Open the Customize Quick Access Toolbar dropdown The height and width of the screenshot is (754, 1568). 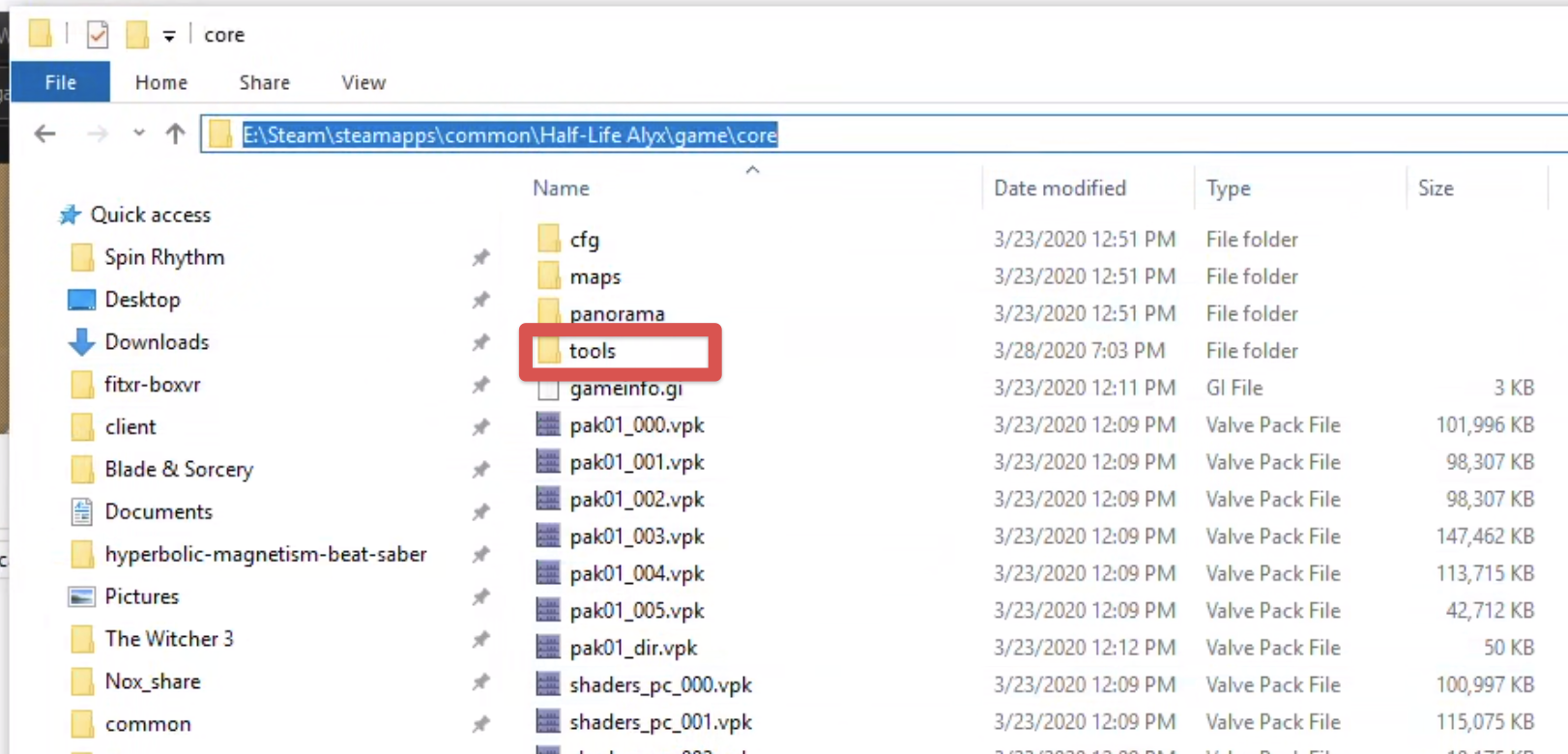169,37
